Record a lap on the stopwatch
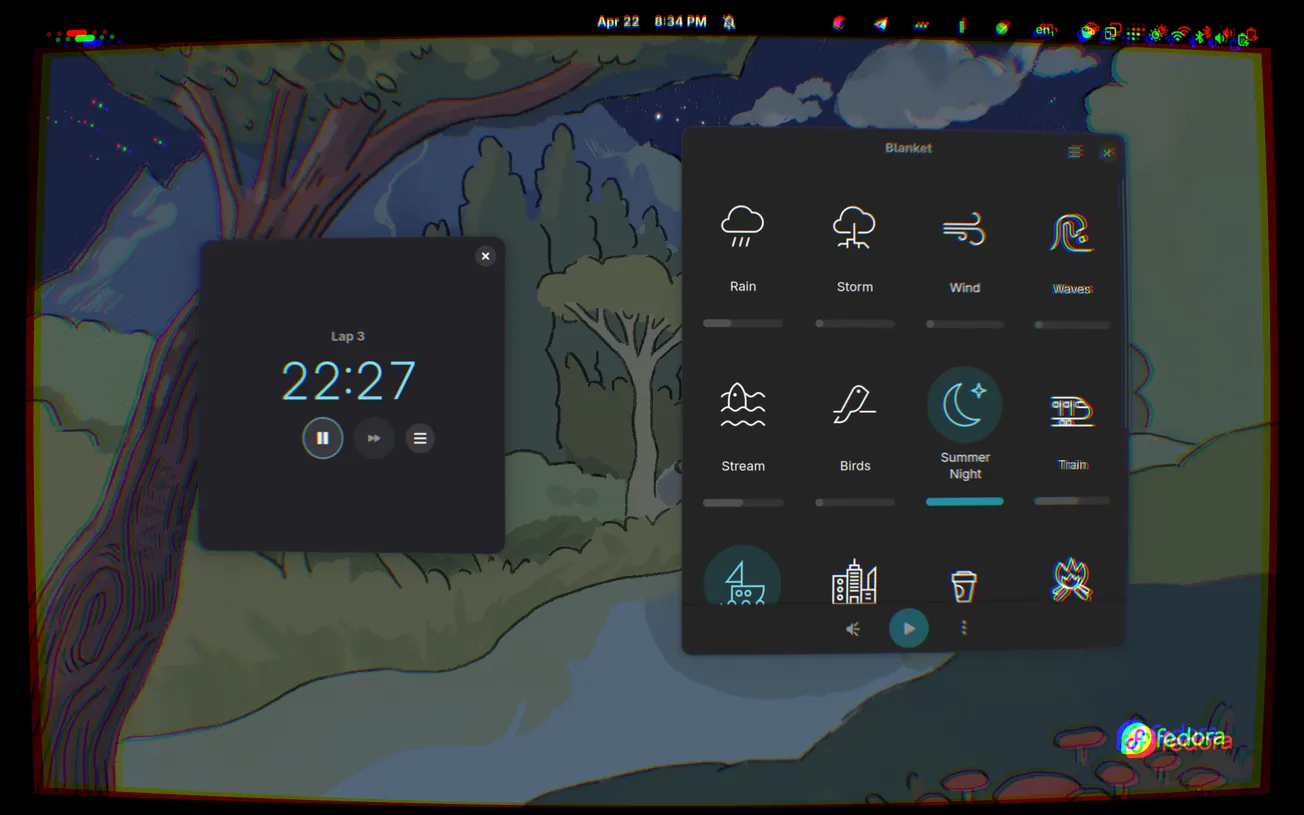 coord(374,438)
